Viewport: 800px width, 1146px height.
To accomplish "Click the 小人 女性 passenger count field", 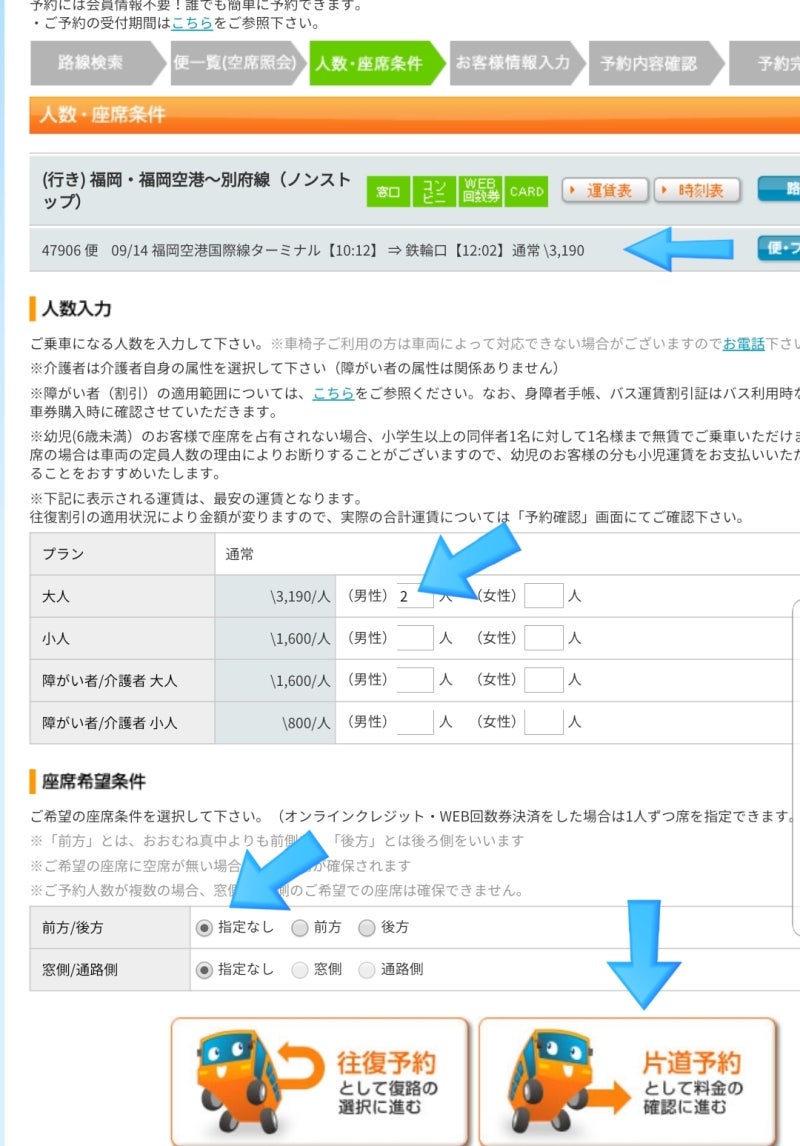I will click(x=544, y=638).
